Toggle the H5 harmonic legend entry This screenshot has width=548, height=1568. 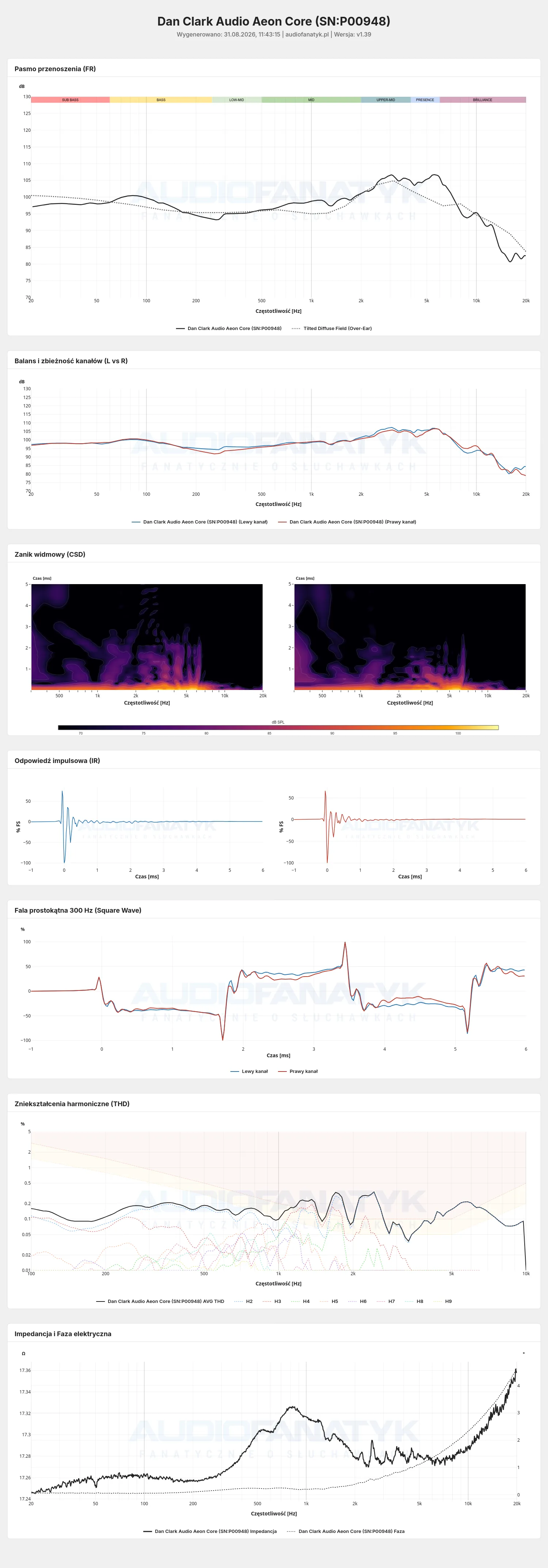click(x=329, y=1301)
